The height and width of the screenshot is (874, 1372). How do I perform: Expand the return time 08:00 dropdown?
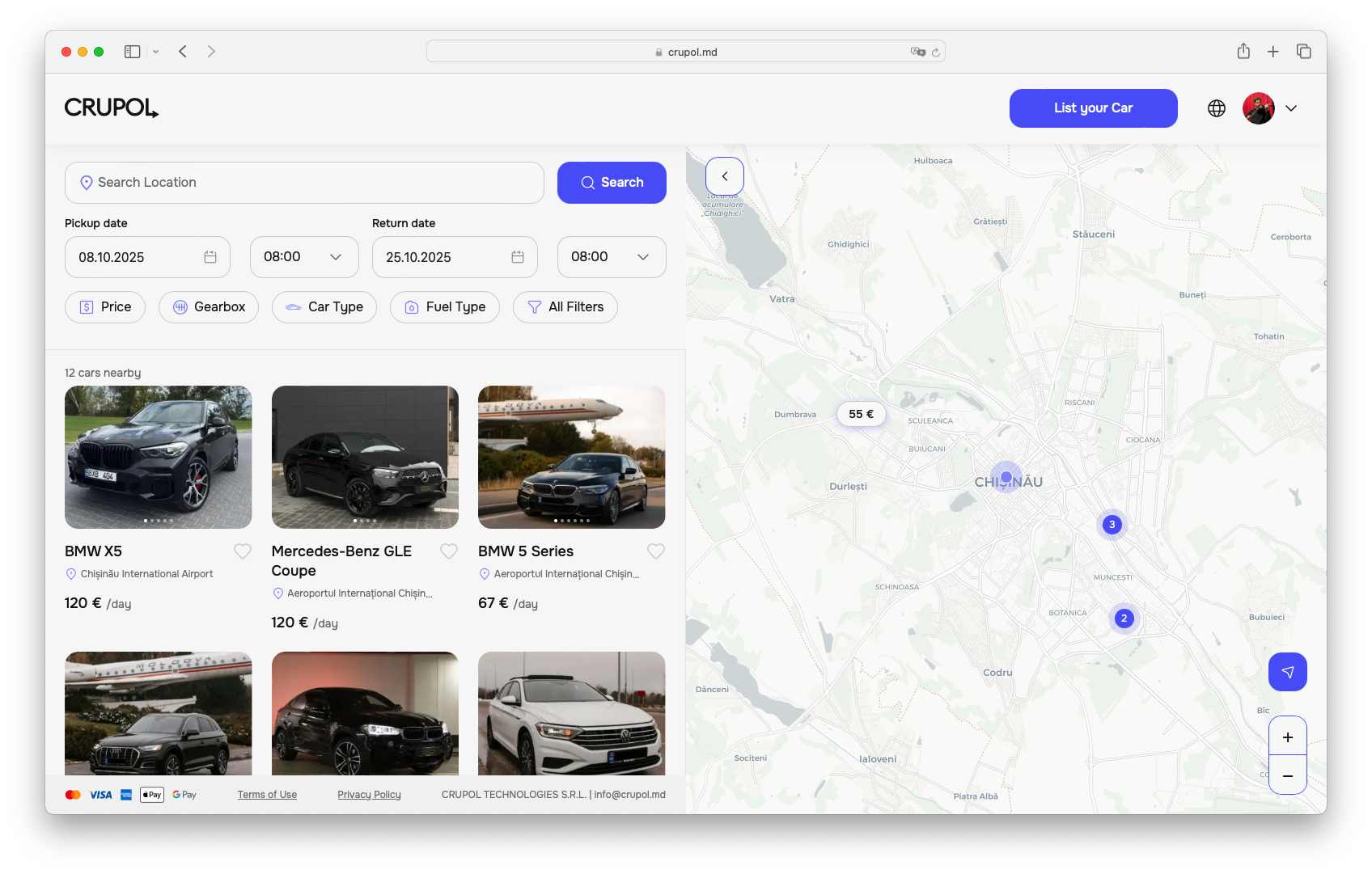[612, 257]
